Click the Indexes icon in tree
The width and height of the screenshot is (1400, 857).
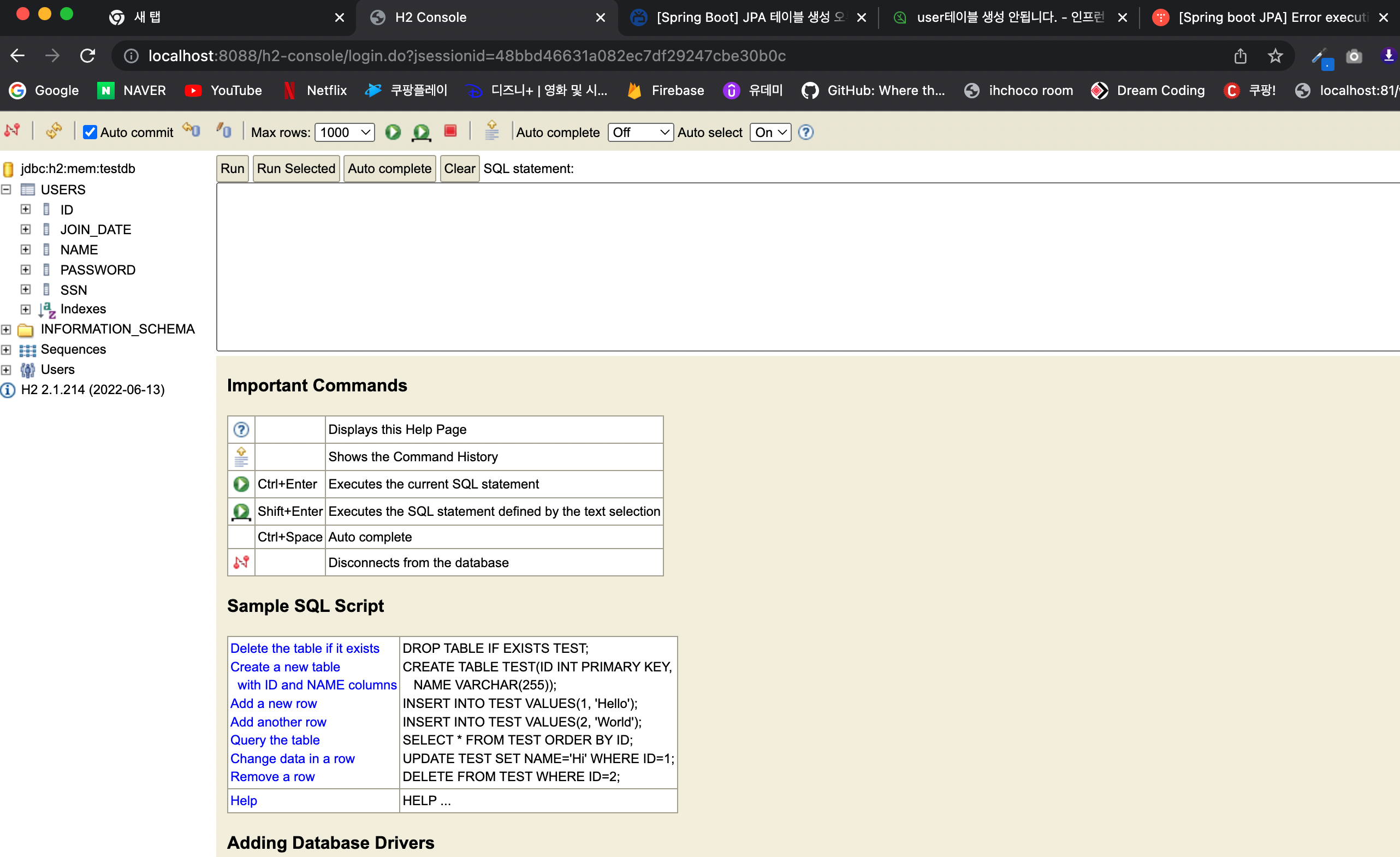47,310
